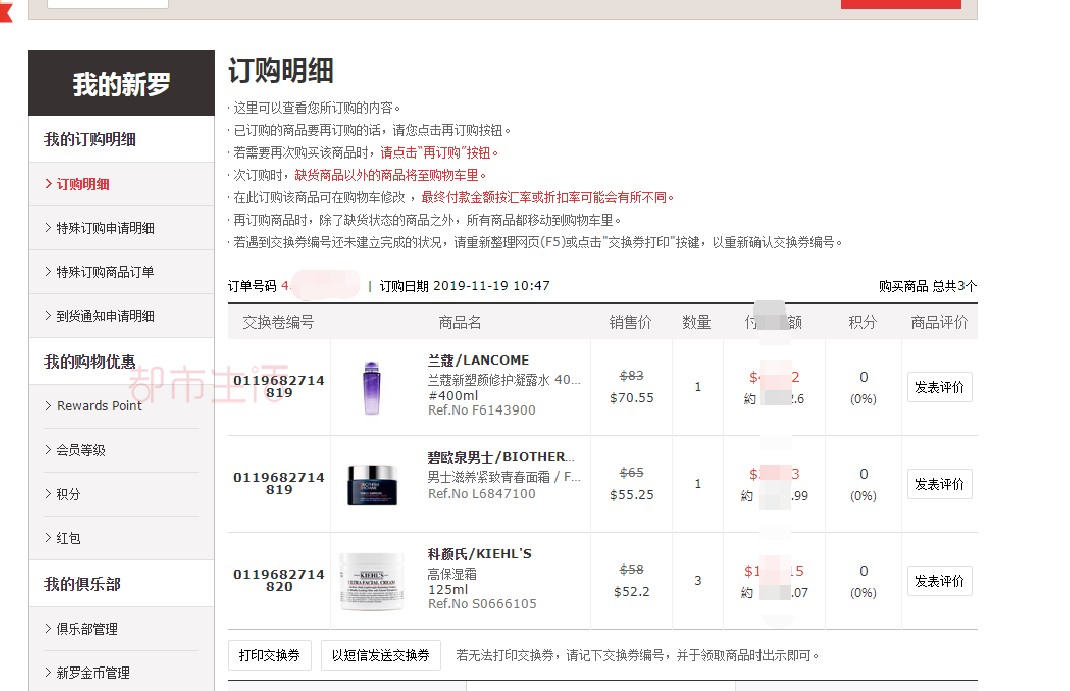The height and width of the screenshot is (691, 1070).
Task: Click the 商品名 column header
Action: coord(460,322)
